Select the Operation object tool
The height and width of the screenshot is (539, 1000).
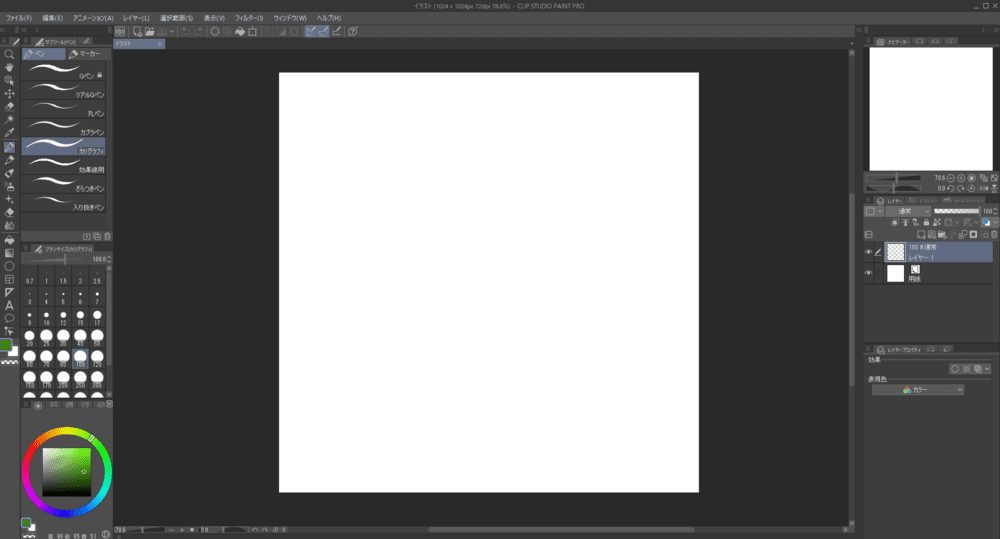(x=9, y=80)
